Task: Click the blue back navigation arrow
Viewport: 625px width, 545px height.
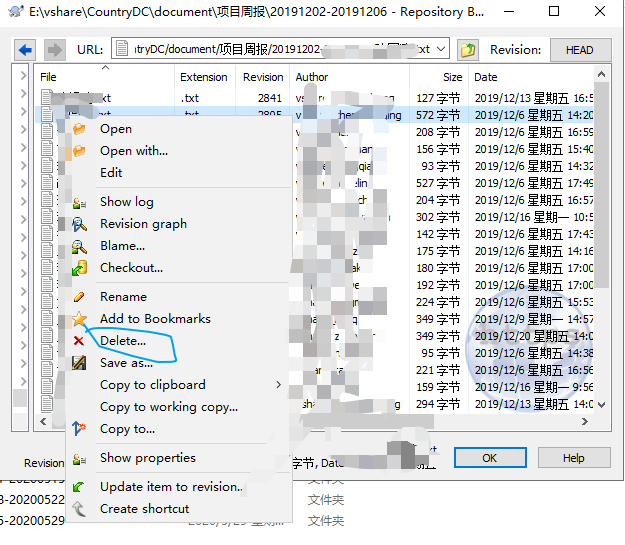Action: click(25, 50)
